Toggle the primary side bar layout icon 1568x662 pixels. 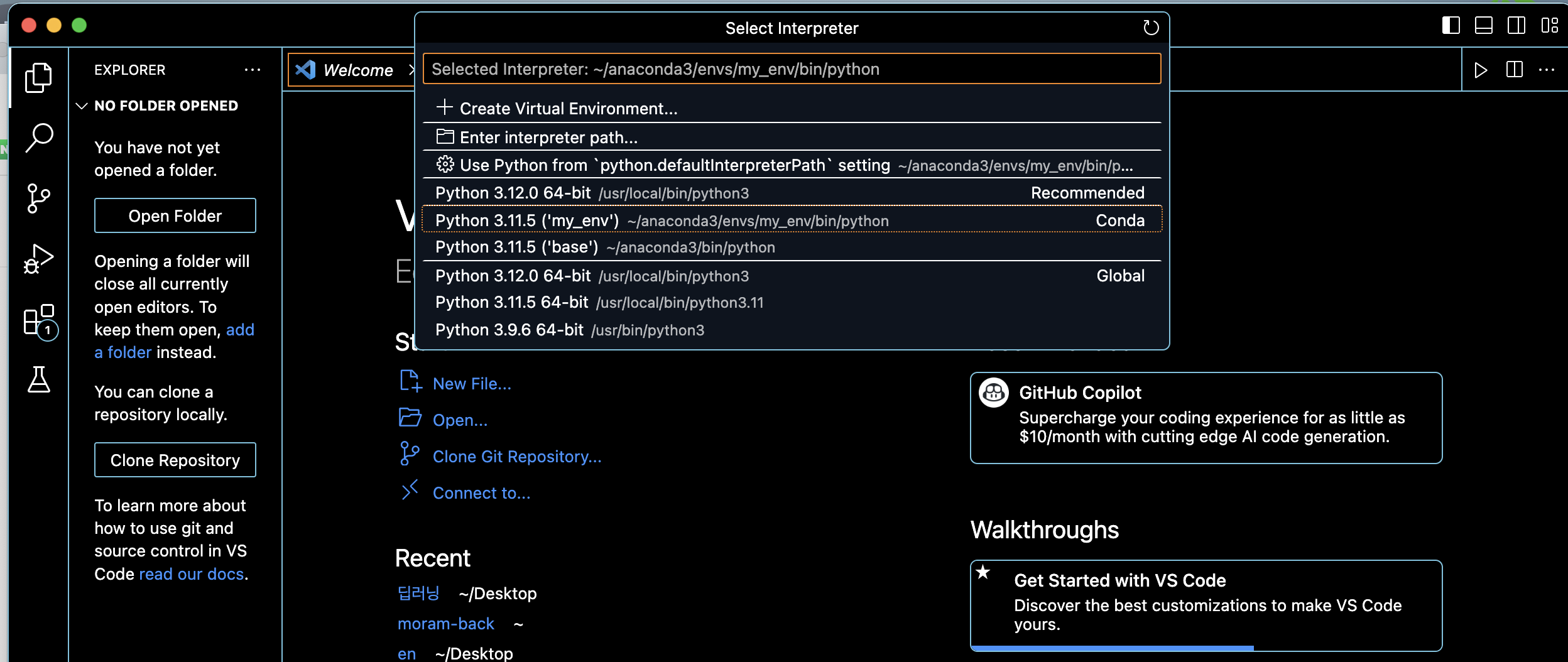(x=1451, y=25)
